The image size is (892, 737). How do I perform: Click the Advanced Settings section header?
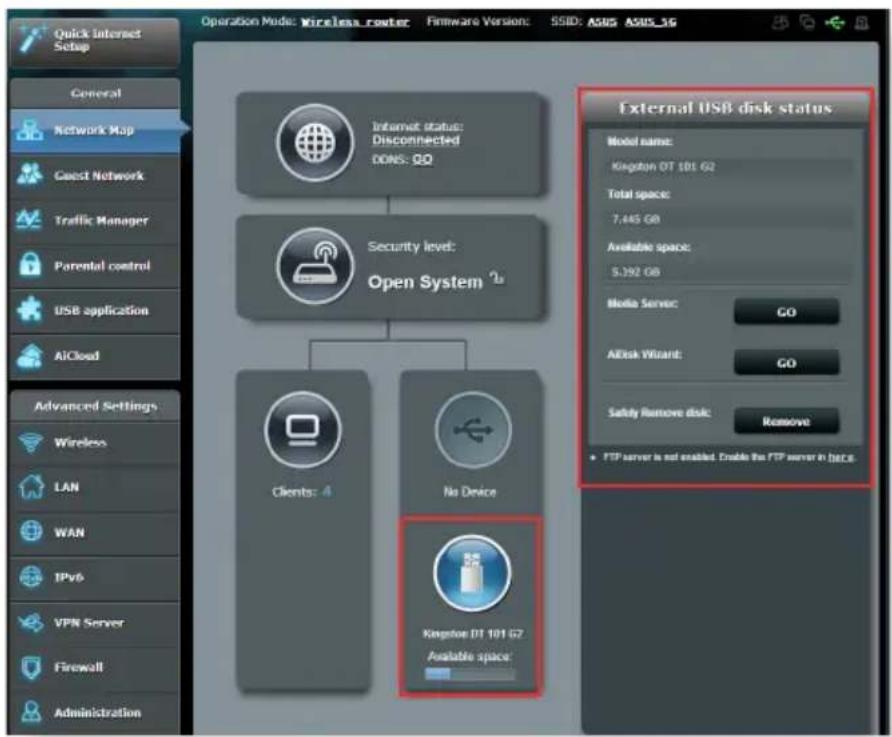point(96,406)
